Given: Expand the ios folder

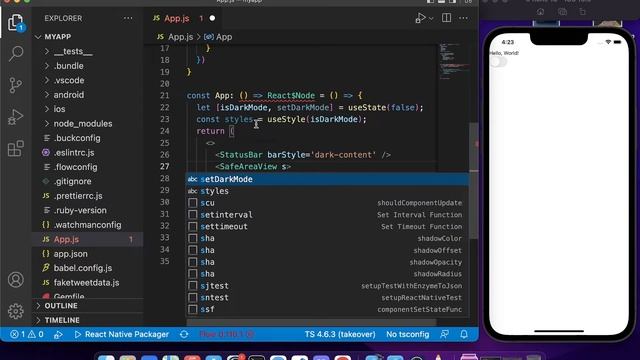Looking at the screenshot, I should coord(59,109).
